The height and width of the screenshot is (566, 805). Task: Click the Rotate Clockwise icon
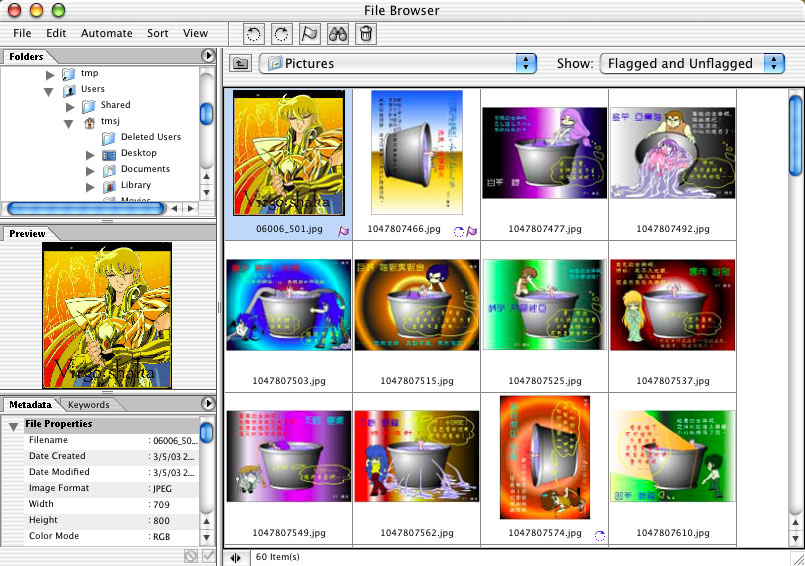(x=282, y=34)
